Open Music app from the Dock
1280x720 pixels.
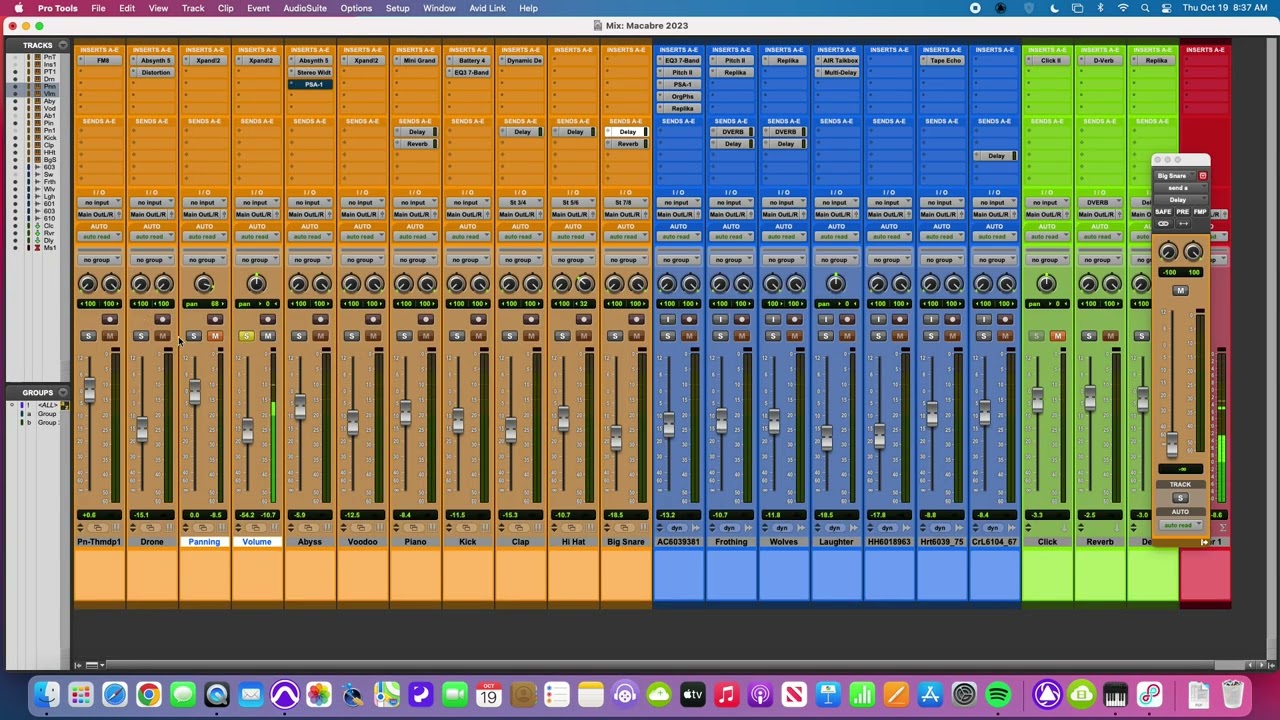coord(726,694)
